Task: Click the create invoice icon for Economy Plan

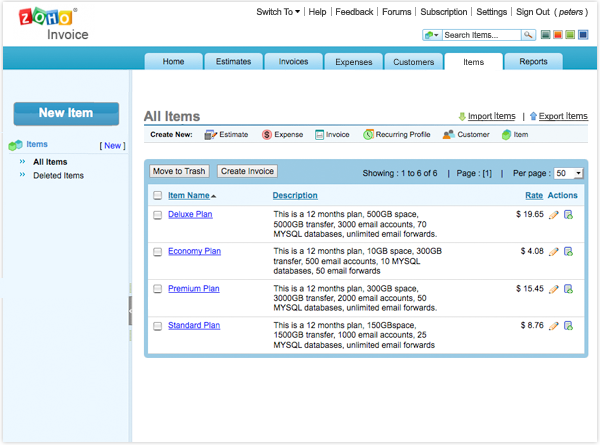Action: click(569, 252)
